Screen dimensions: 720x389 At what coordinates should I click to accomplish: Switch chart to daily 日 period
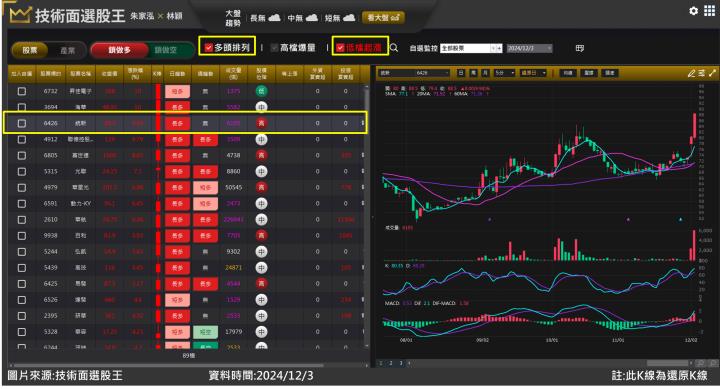(461, 73)
